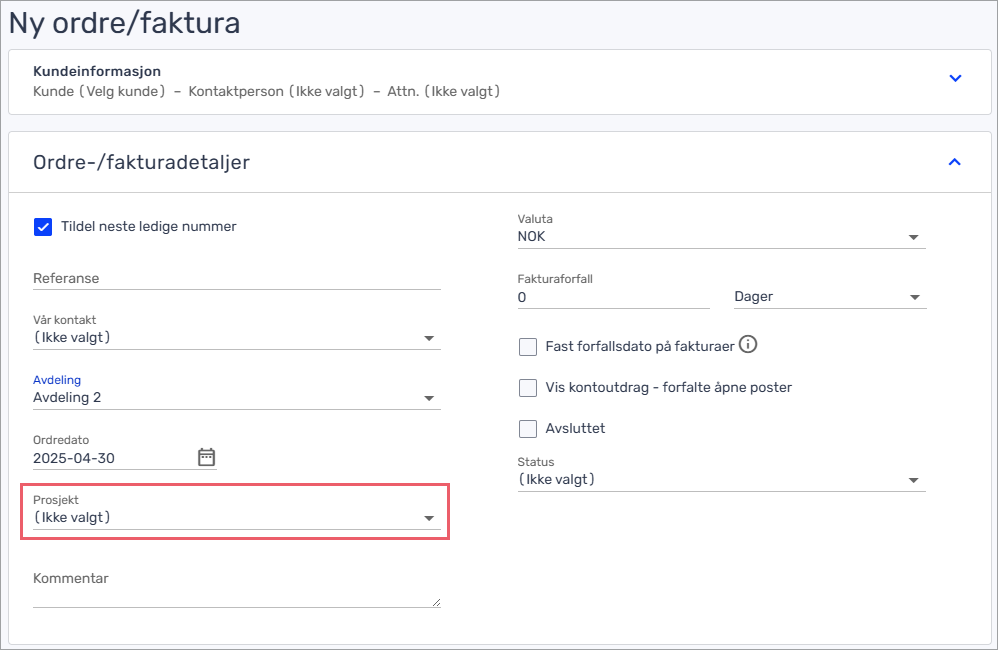This screenshot has width=998, height=650.
Task: Enable Fast forfallsdato på fakturaer checkbox
Action: tap(528, 347)
